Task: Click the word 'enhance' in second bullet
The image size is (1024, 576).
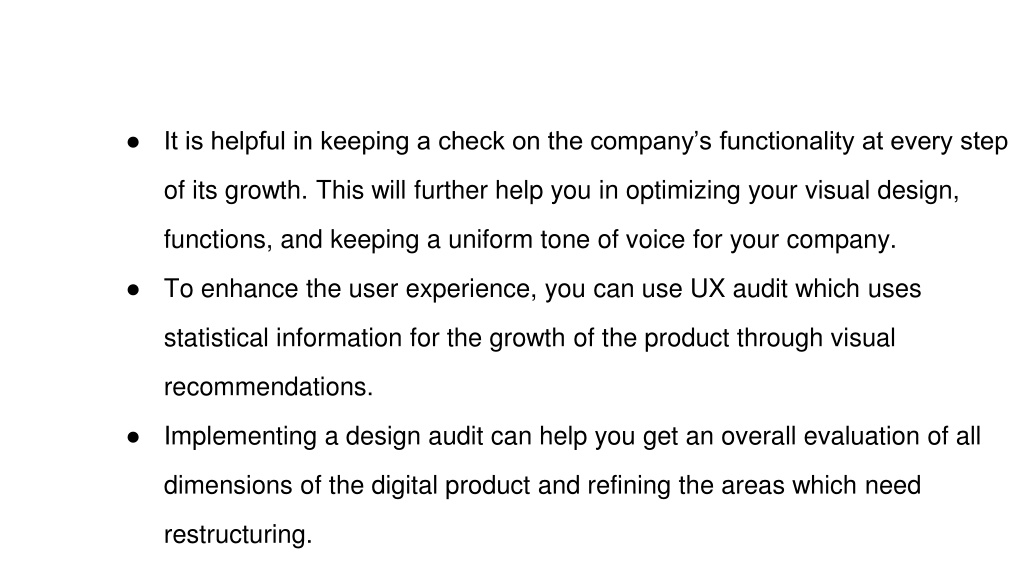Action: click(249, 289)
